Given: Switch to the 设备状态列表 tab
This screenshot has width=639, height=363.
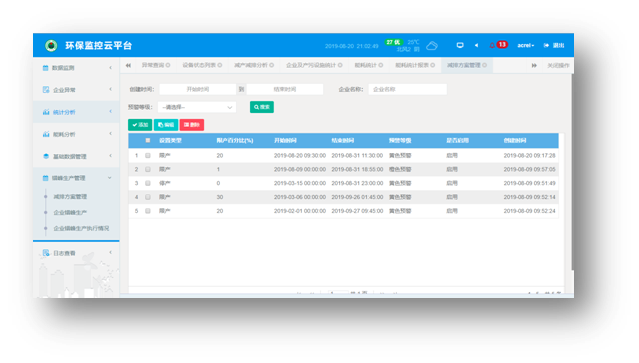Looking at the screenshot, I should 202,65.
